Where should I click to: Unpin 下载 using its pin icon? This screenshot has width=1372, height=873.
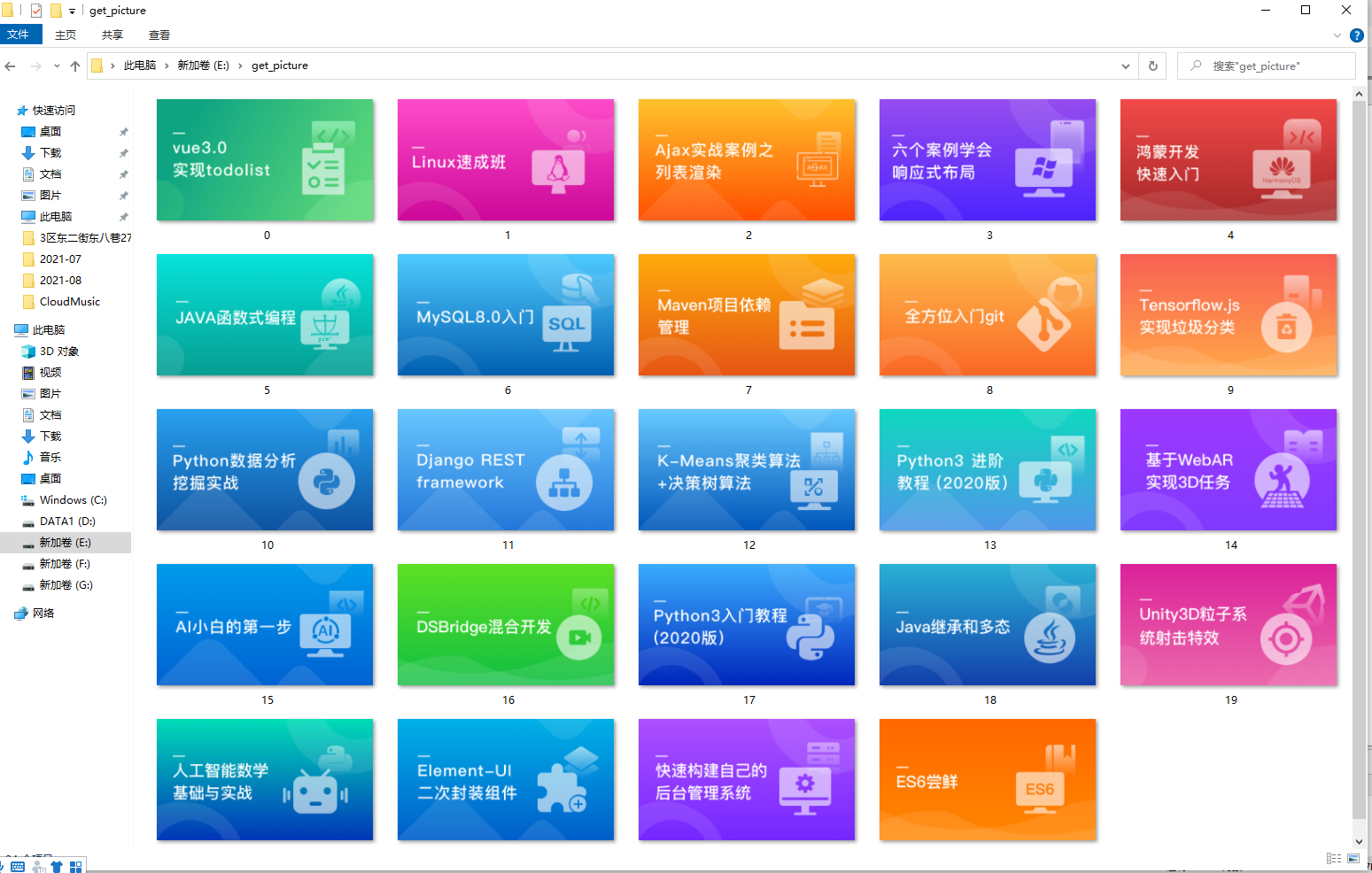pyautogui.click(x=124, y=153)
